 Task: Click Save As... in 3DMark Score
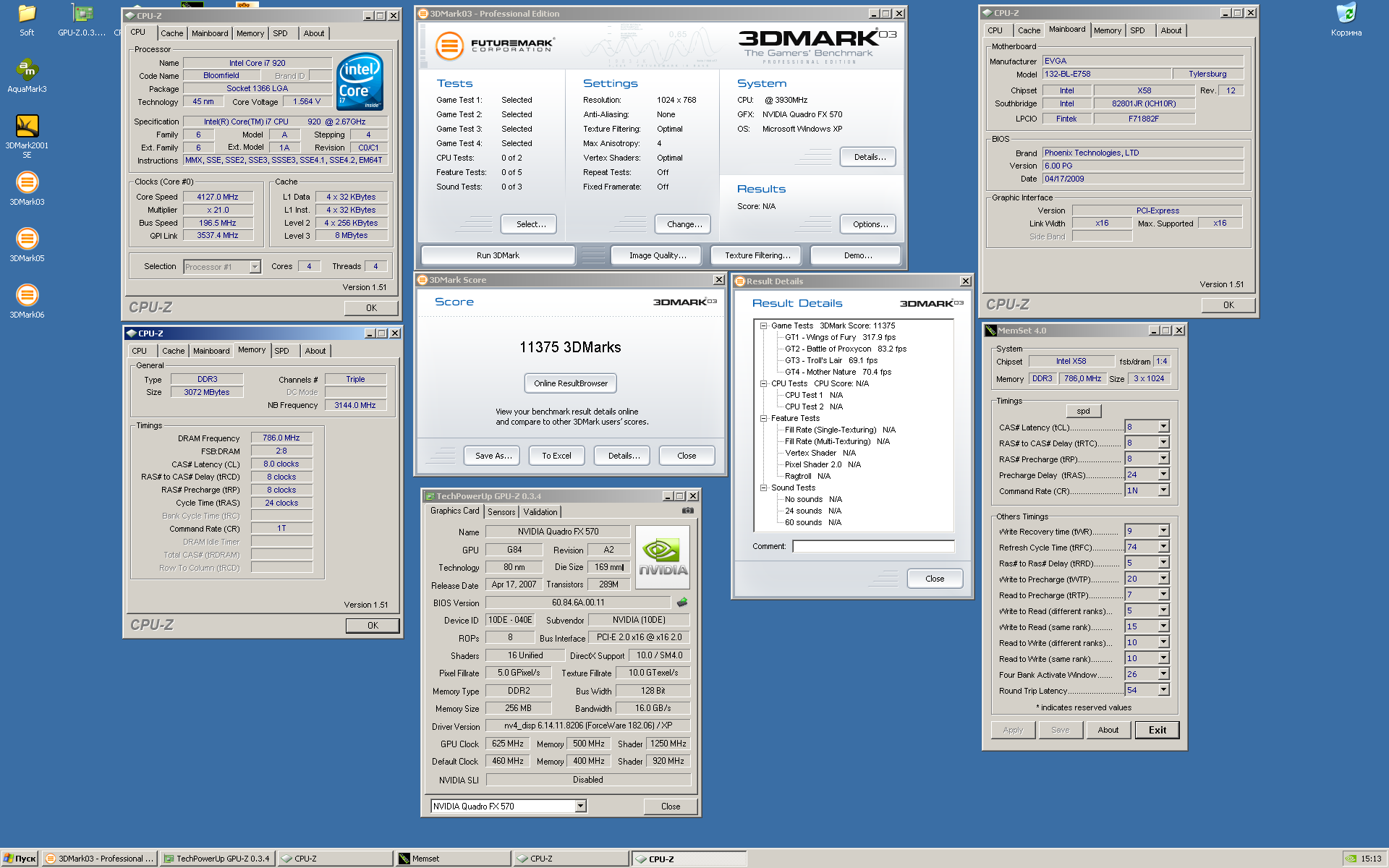493,456
